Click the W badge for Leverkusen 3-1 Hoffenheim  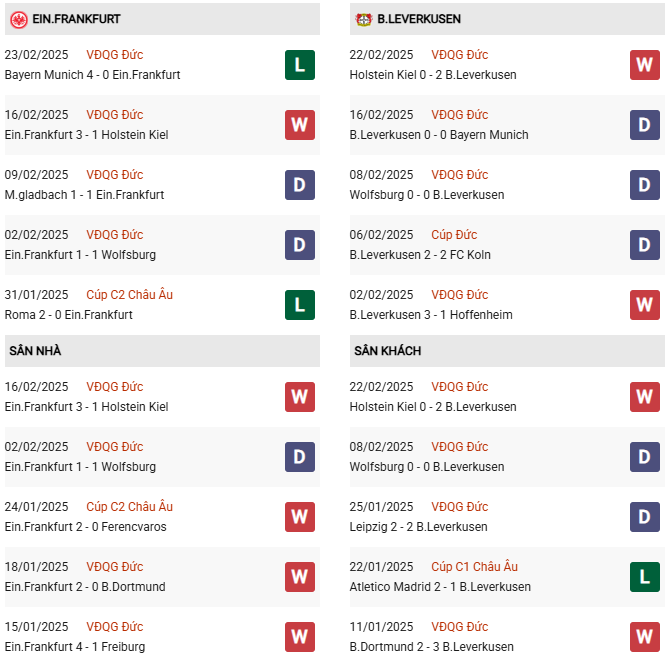(x=645, y=305)
